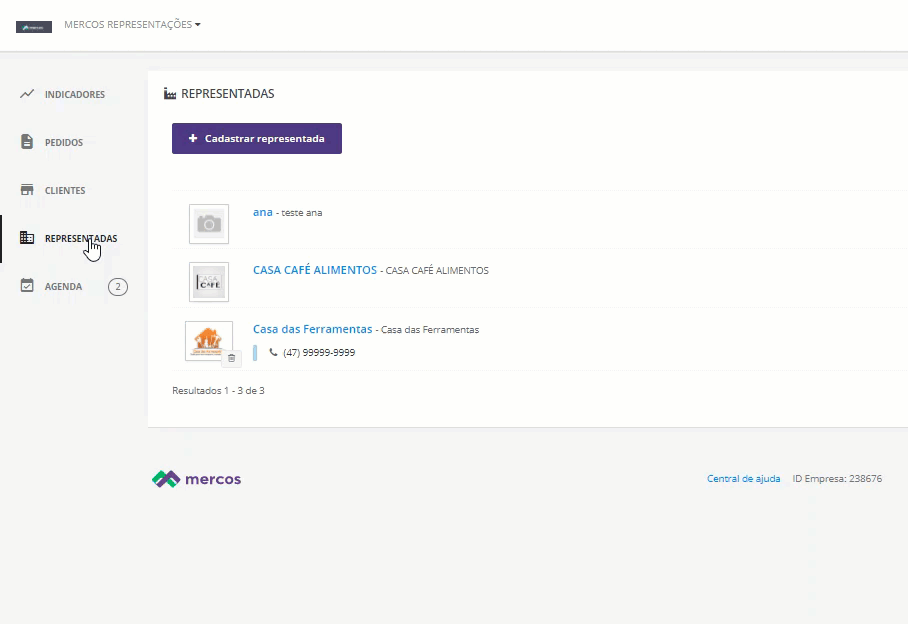Click the Indicadores chart icon
Screen dimensions: 908x624
click(27, 94)
